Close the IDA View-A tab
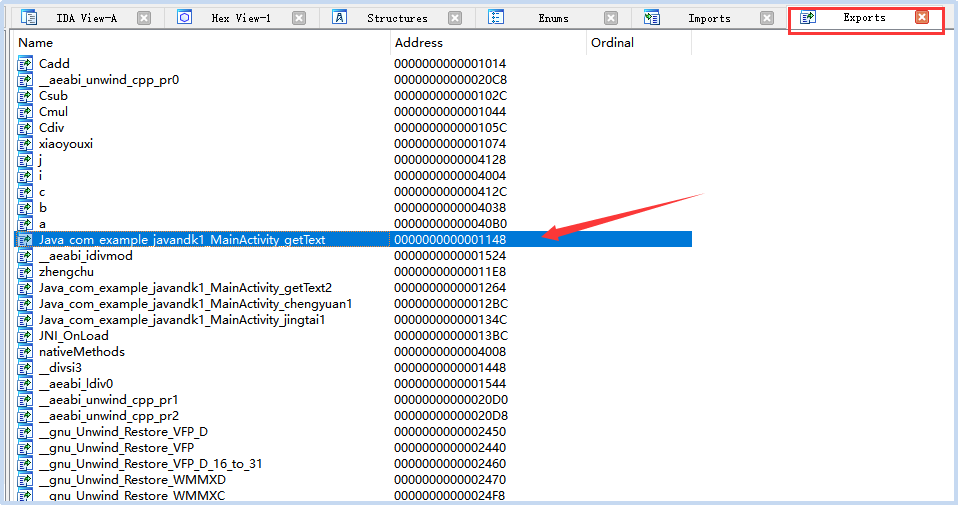The height and width of the screenshot is (506, 959). coord(144,18)
